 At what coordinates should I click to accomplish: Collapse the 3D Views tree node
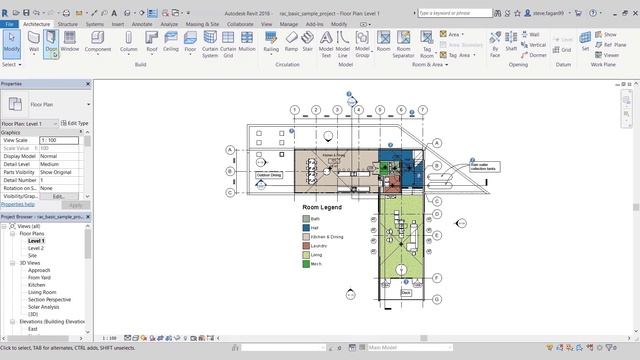point(12,263)
